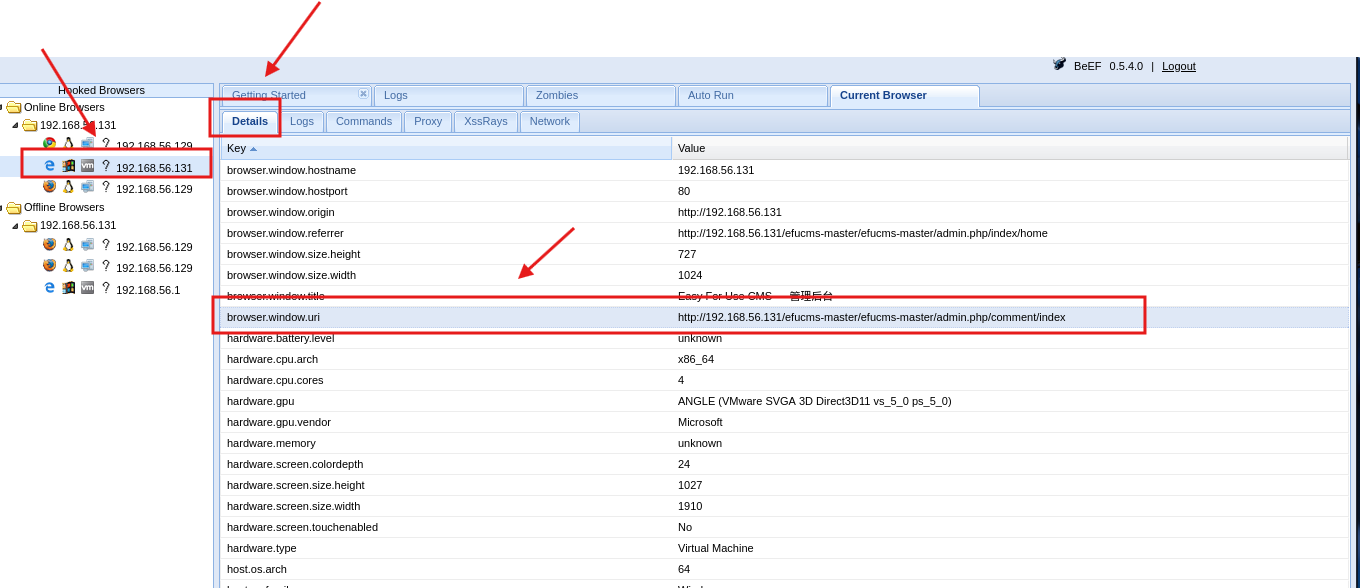The height and width of the screenshot is (588, 1360).
Task: Close the Getting Started tab
Action: click(x=363, y=94)
